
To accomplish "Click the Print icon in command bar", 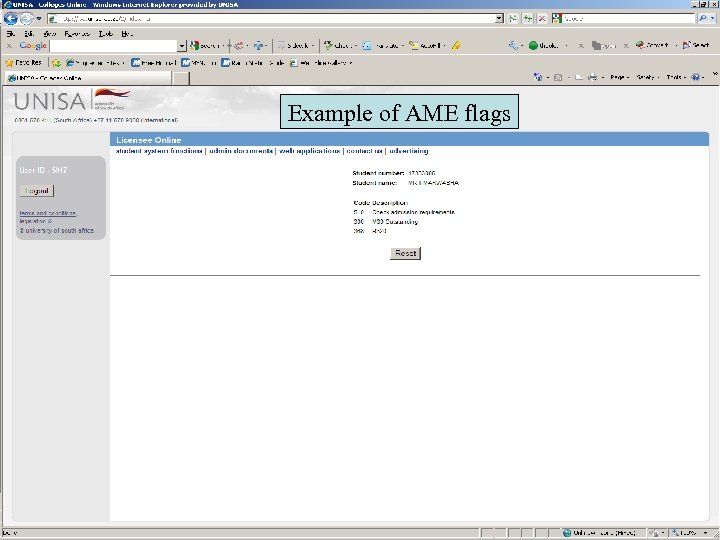I will (593, 77).
